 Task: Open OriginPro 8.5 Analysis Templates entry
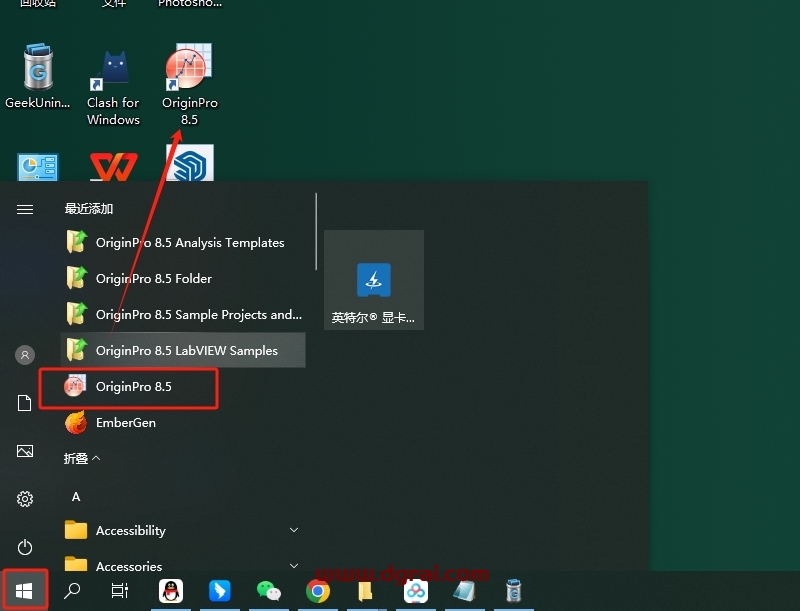pyautogui.click(x=183, y=243)
